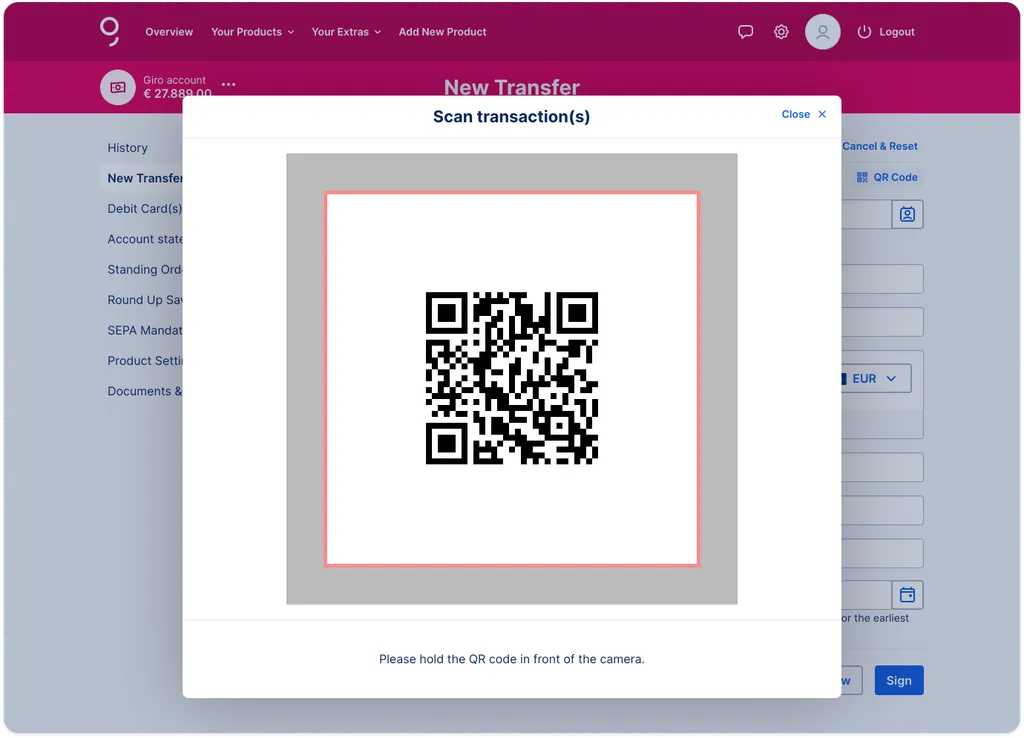Click the 'New Transfer' page heading

pos(511,87)
